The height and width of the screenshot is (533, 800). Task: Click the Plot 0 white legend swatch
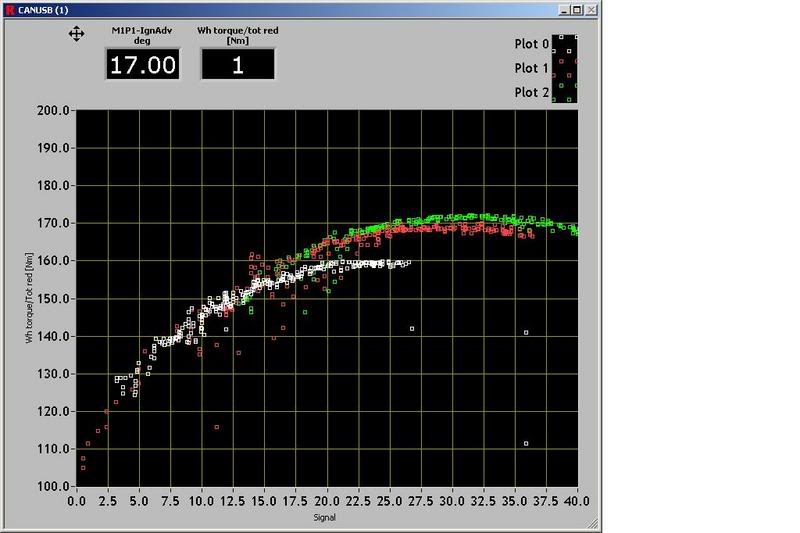(566, 44)
